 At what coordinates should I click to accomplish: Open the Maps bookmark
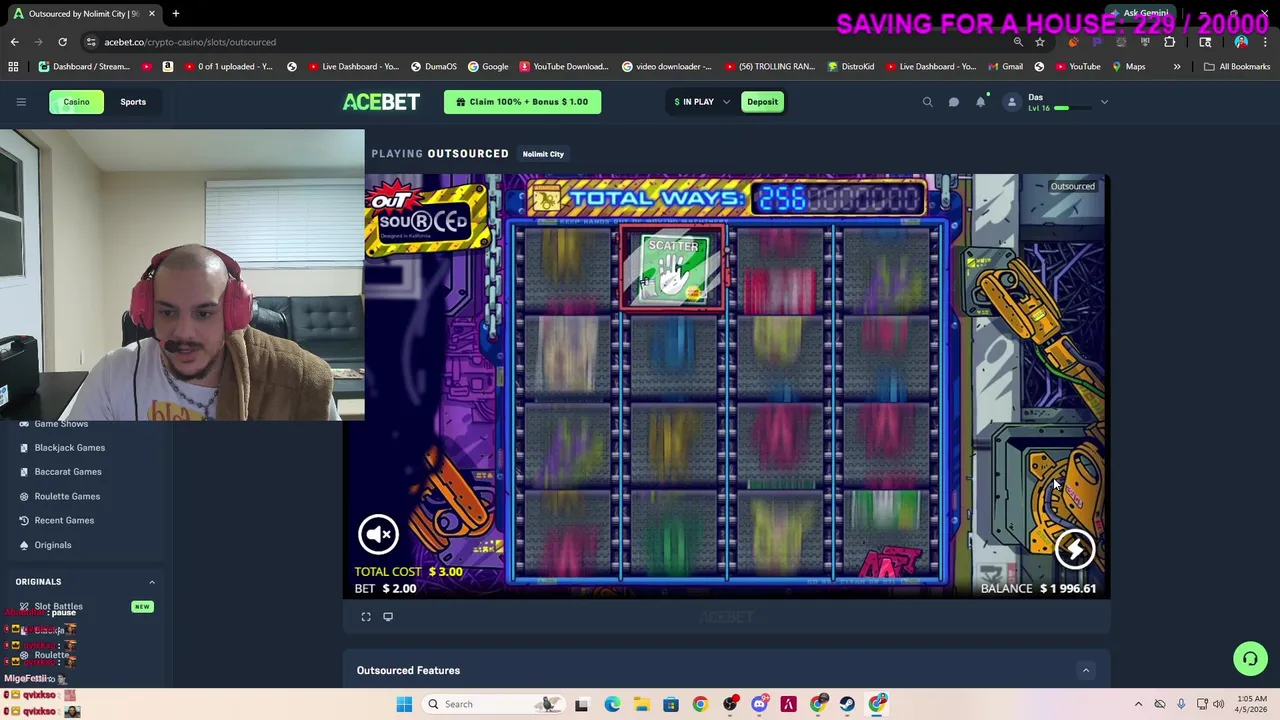1127,67
